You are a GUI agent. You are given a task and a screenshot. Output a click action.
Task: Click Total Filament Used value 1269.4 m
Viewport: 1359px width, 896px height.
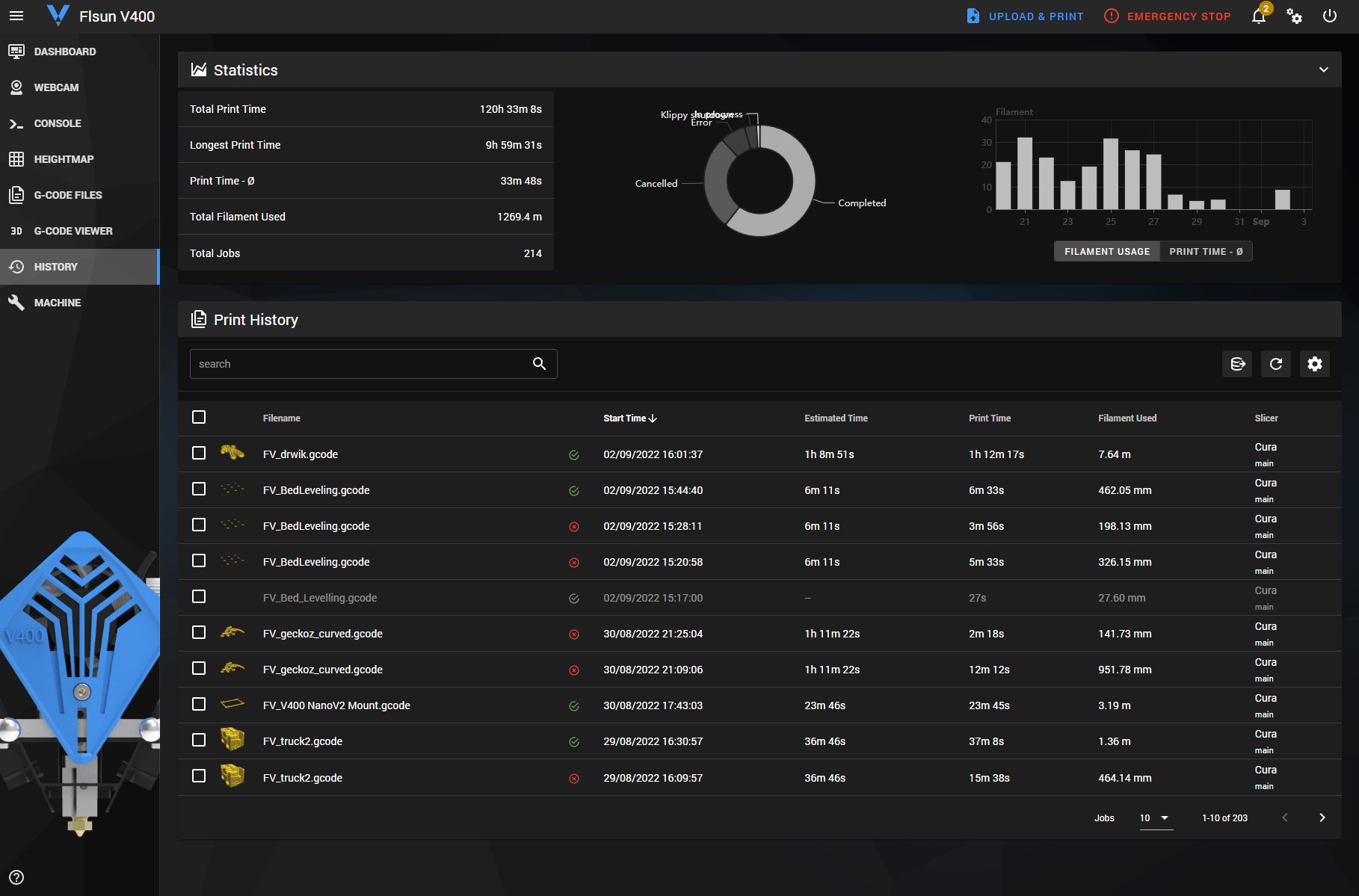[x=520, y=217]
